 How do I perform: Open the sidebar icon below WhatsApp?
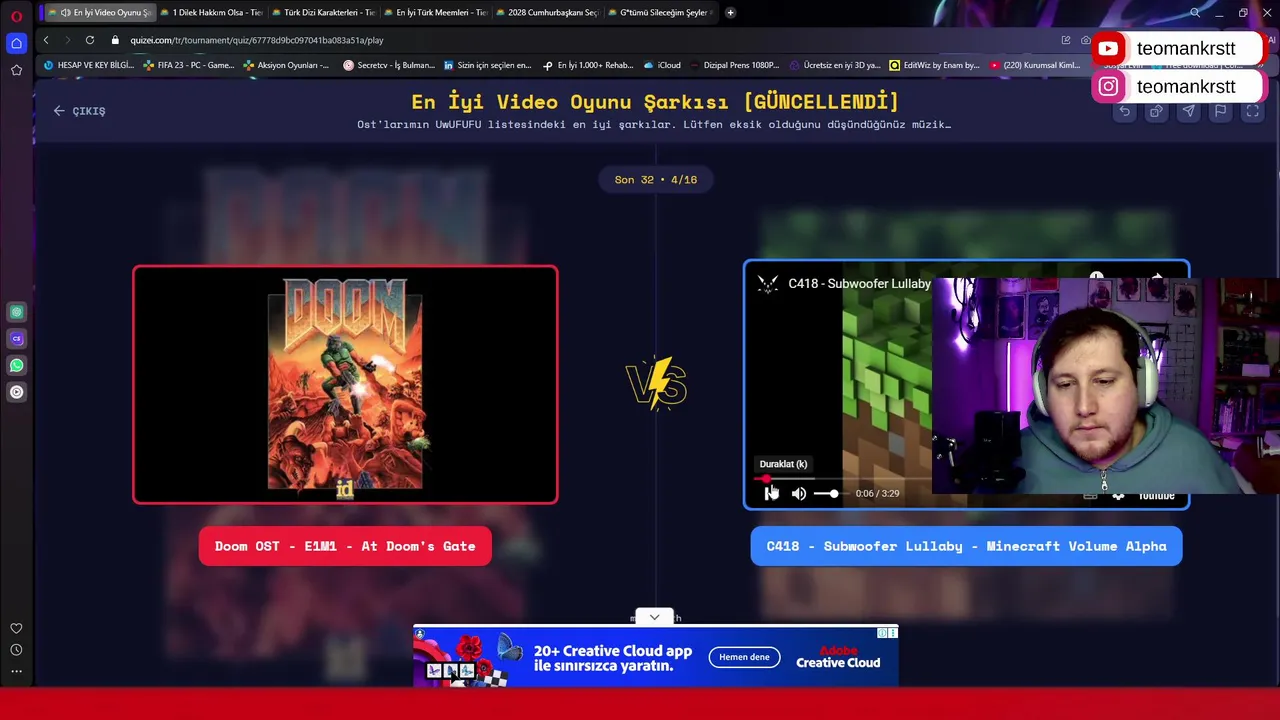[16, 392]
